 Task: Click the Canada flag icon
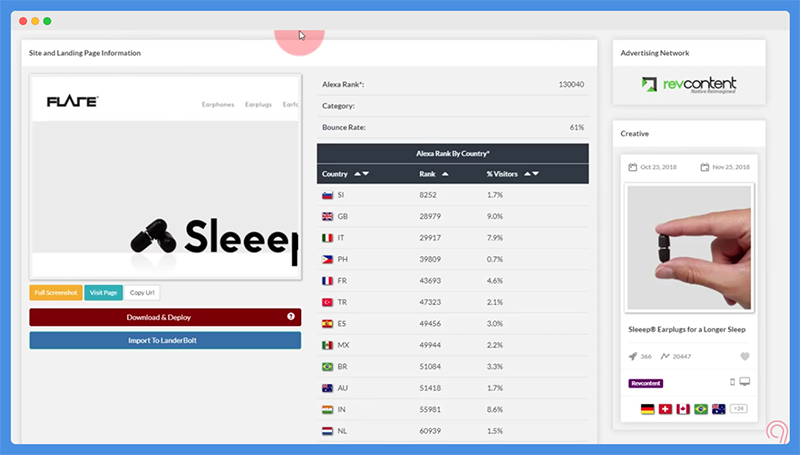pos(683,409)
